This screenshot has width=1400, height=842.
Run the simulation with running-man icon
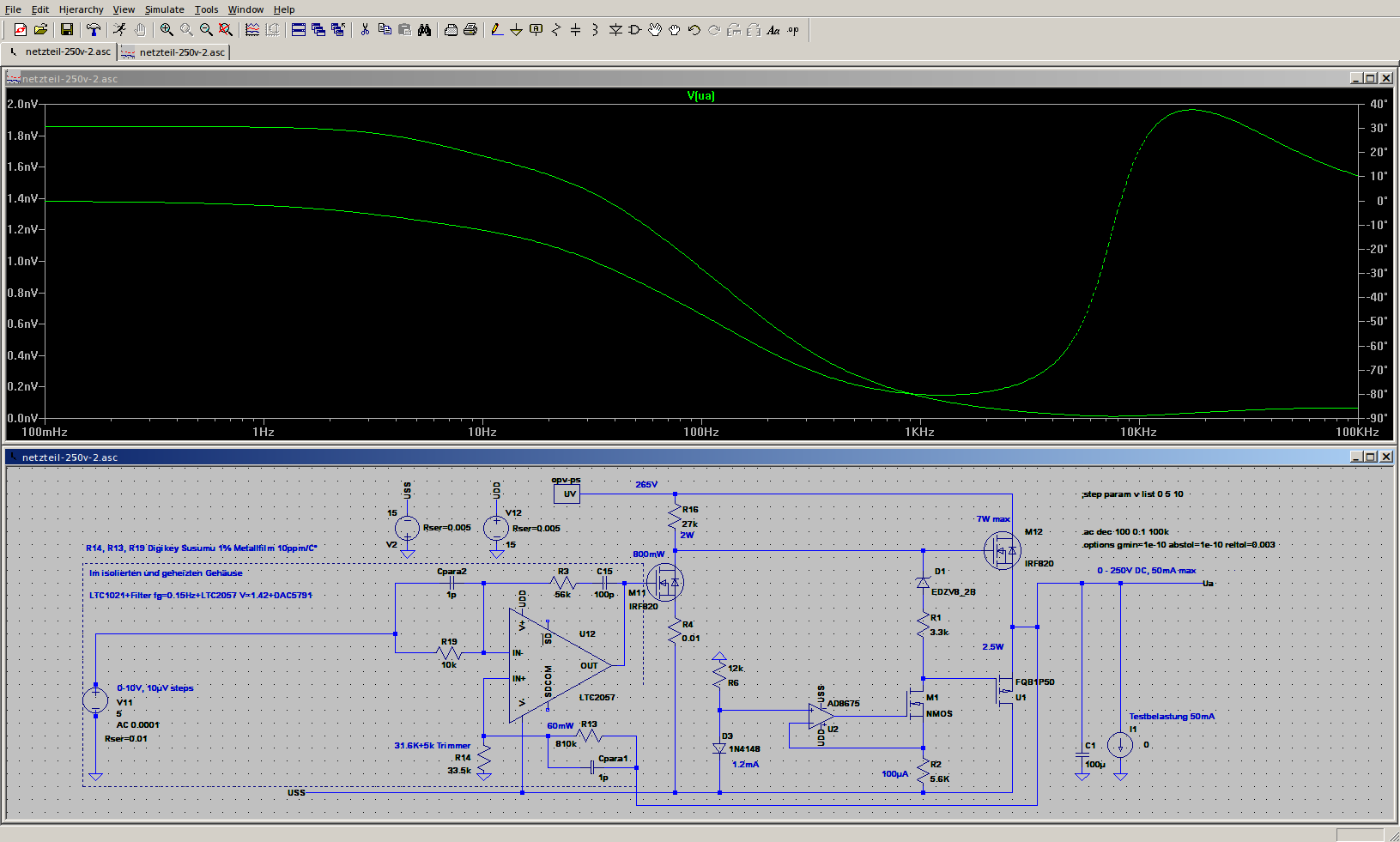click(x=120, y=30)
